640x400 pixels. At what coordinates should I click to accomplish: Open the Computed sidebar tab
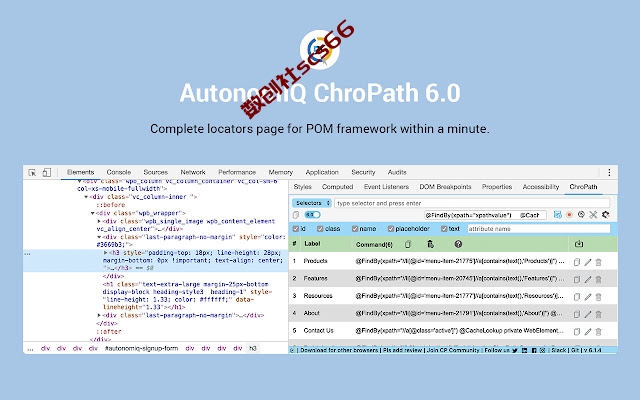[x=338, y=187]
